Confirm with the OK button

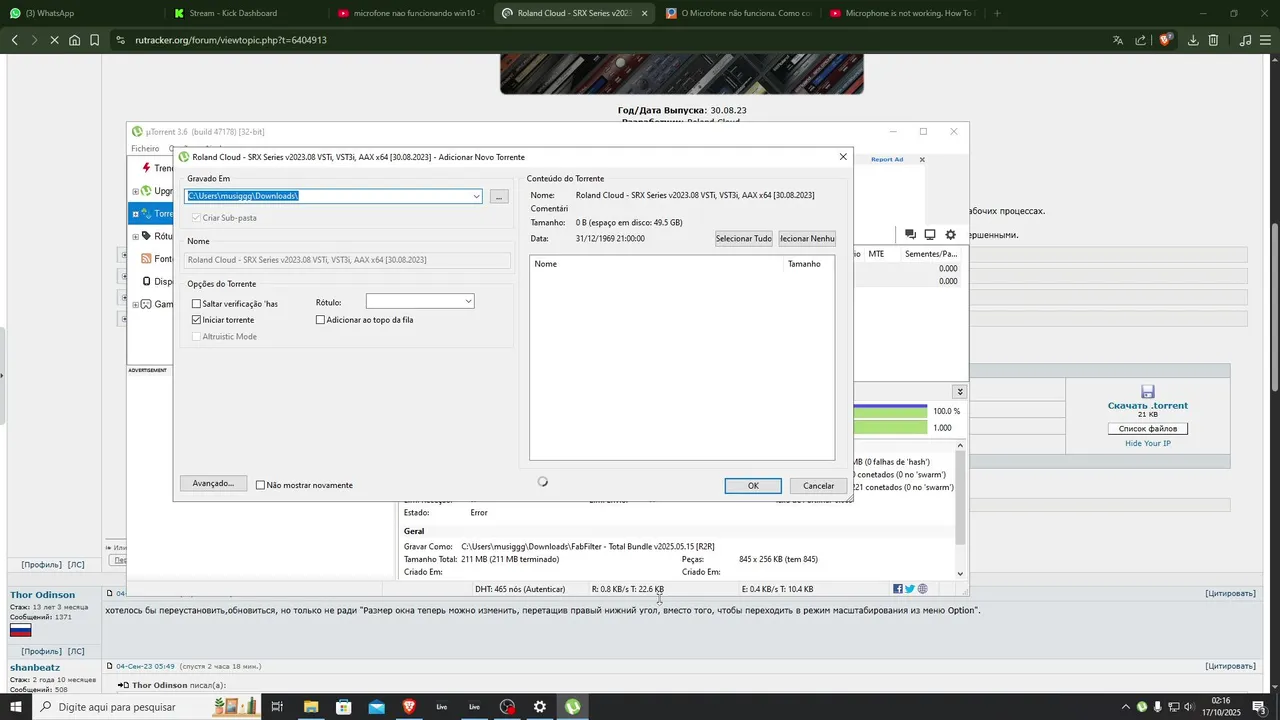(x=753, y=486)
